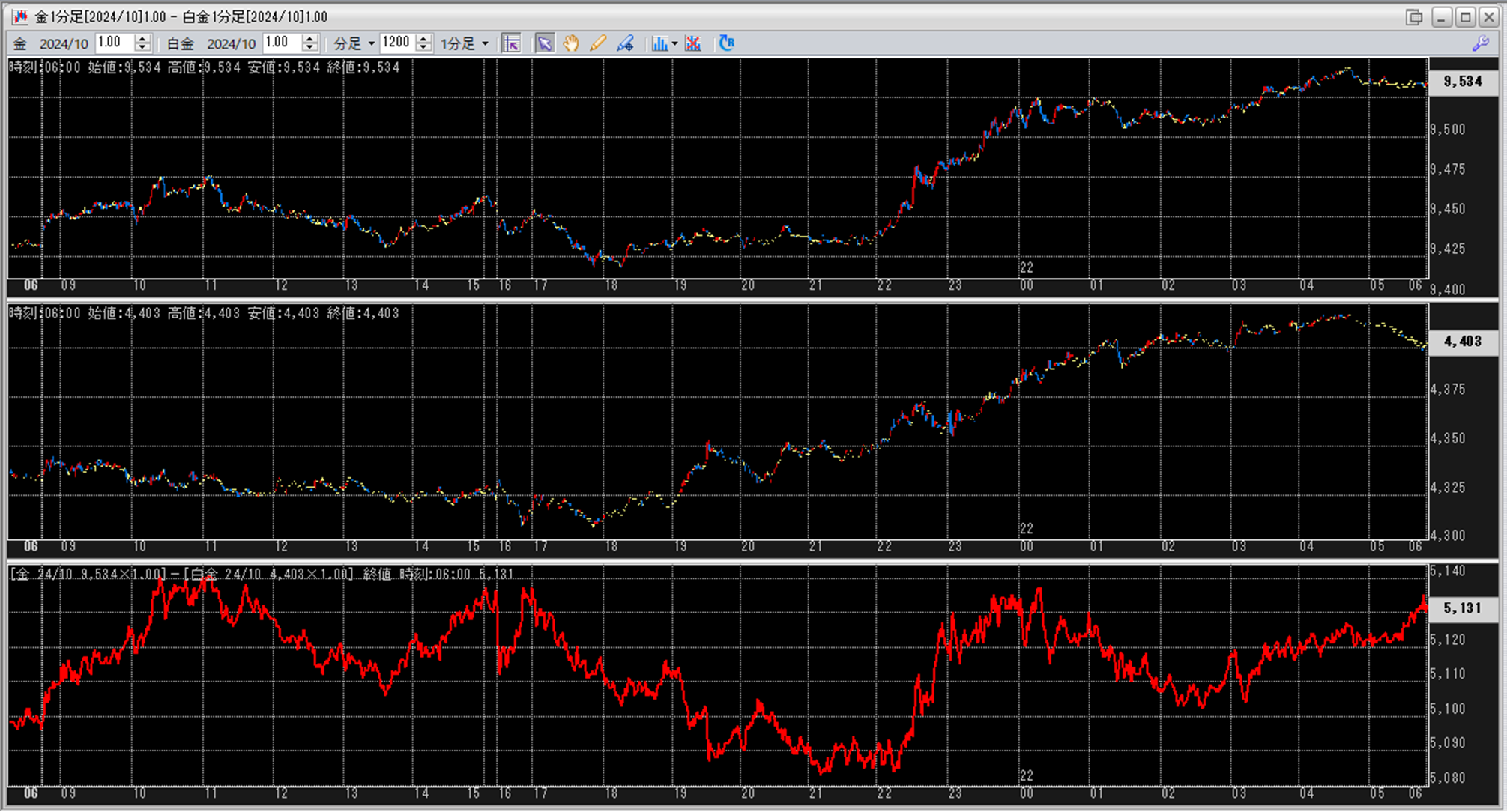The width and height of the screenshot is (1507, 812).
Task: Activate the hand pan tool
Action: 571,43
